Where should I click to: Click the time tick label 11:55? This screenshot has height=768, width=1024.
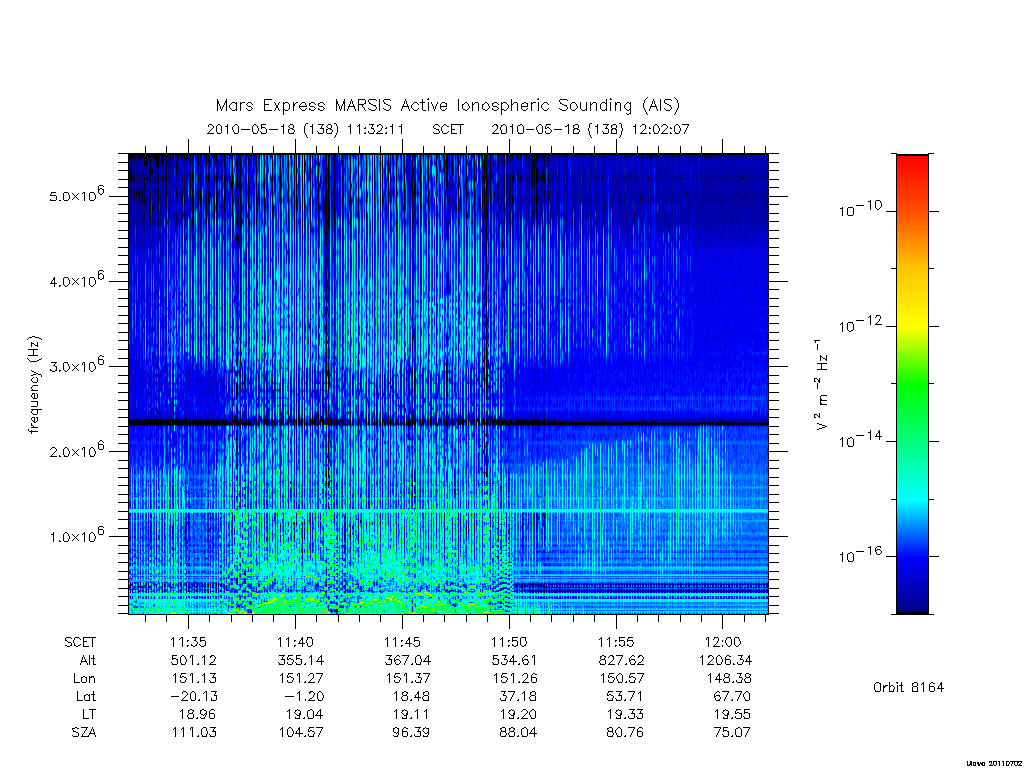616,642
